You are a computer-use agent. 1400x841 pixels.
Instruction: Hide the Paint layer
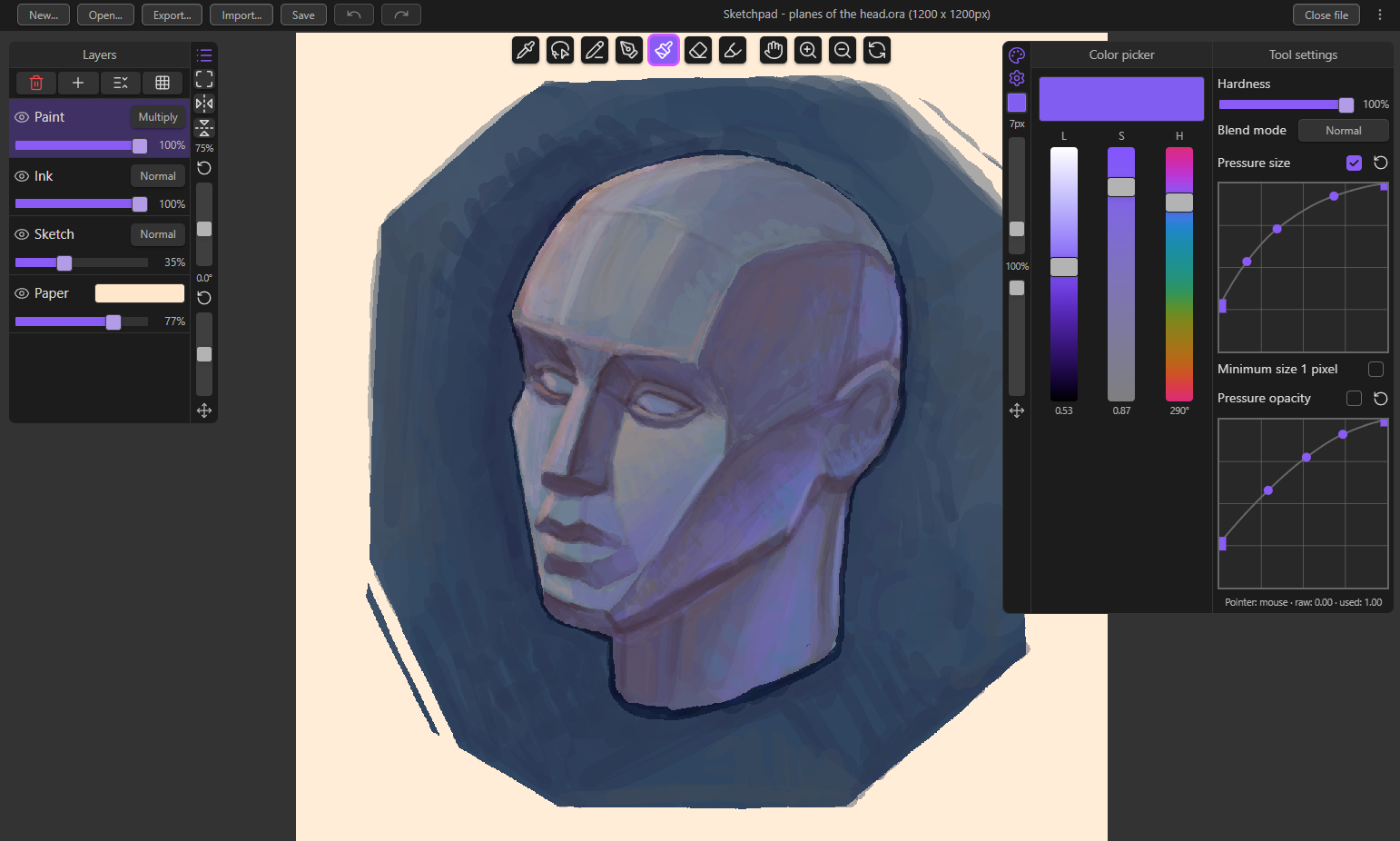(x=22, y=117)
